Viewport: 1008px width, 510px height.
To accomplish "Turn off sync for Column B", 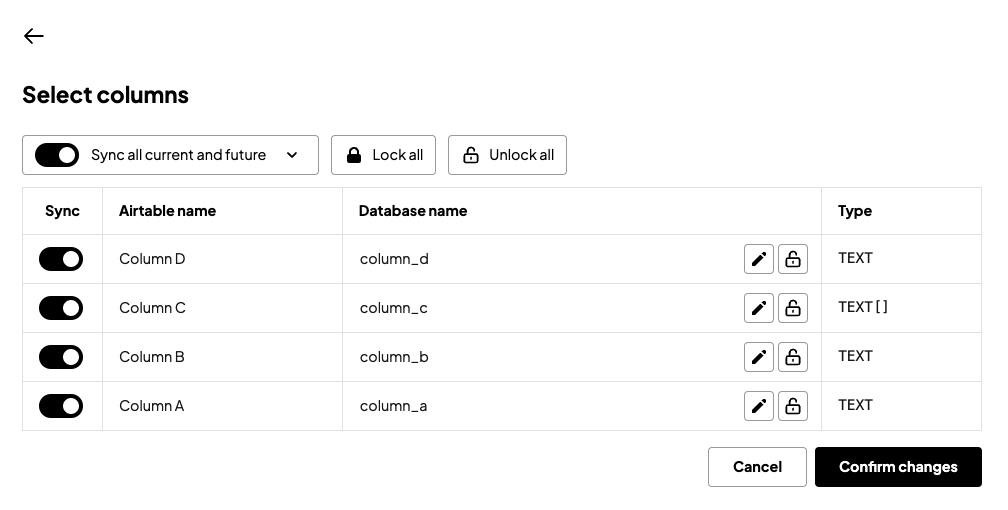I will [x=61, y=357].
